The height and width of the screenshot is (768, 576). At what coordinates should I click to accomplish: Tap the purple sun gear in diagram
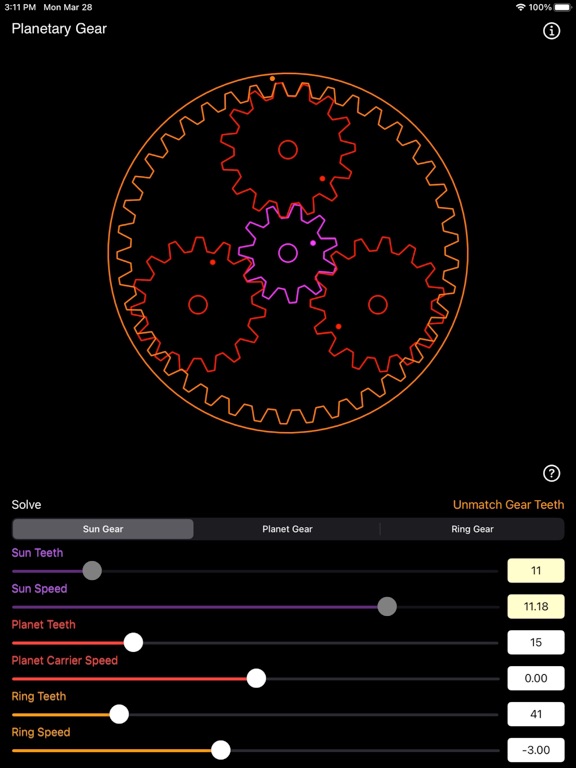point(288,253)
